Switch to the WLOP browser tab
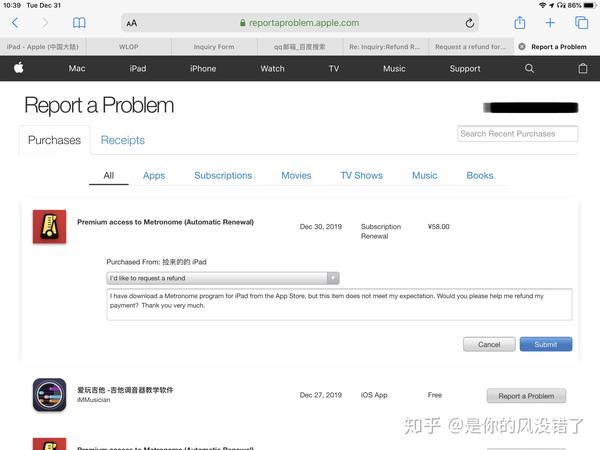The image size is (600, 450). 129,47
